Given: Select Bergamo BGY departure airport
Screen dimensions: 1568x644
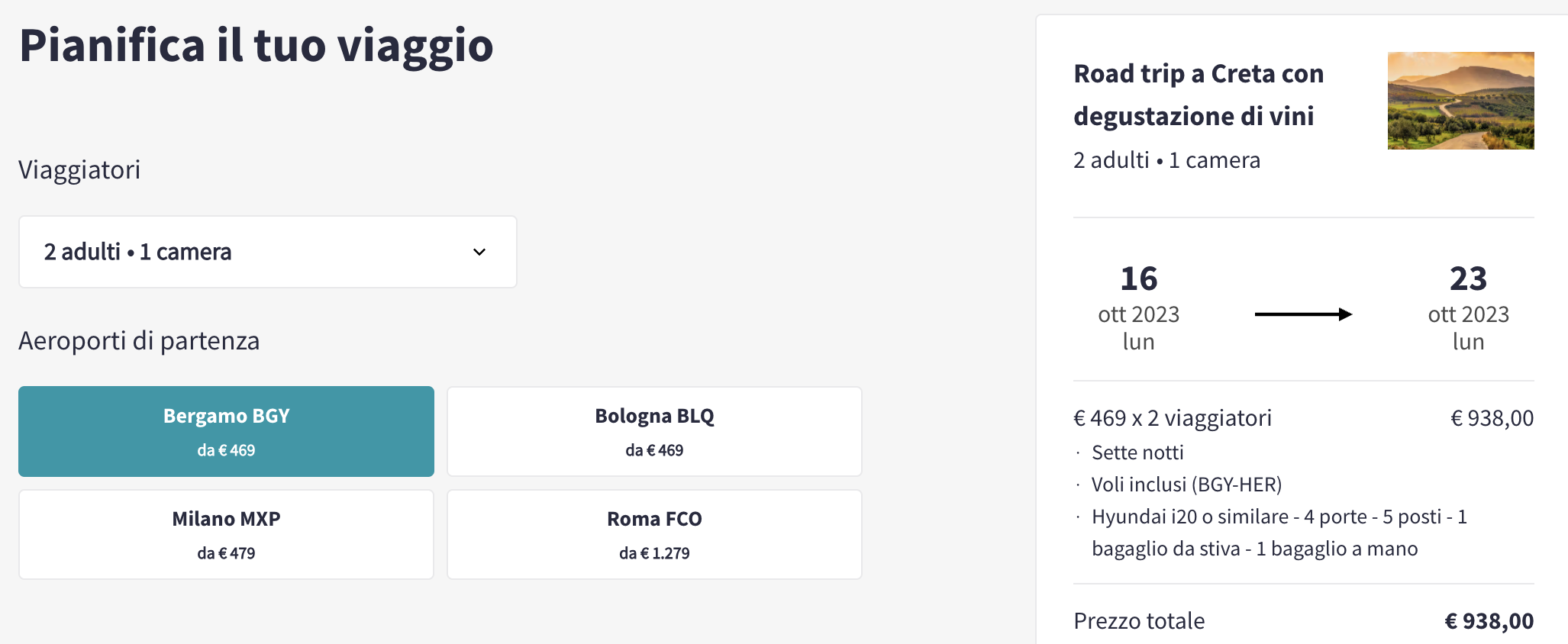Looking at the screenshot, I should pos(226,431).
